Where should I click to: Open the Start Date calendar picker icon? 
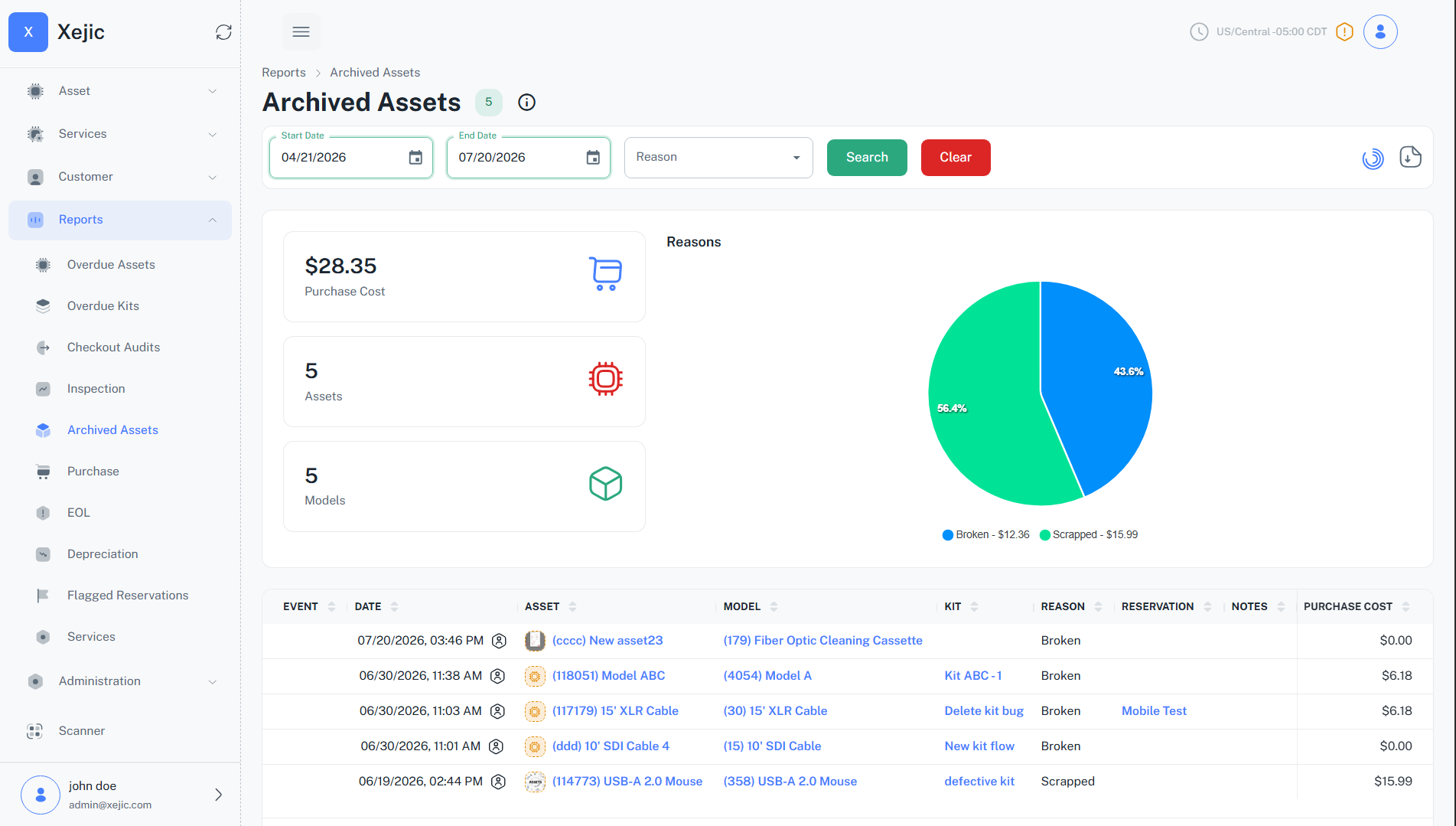pyautogui.click(x=415, y=158)
